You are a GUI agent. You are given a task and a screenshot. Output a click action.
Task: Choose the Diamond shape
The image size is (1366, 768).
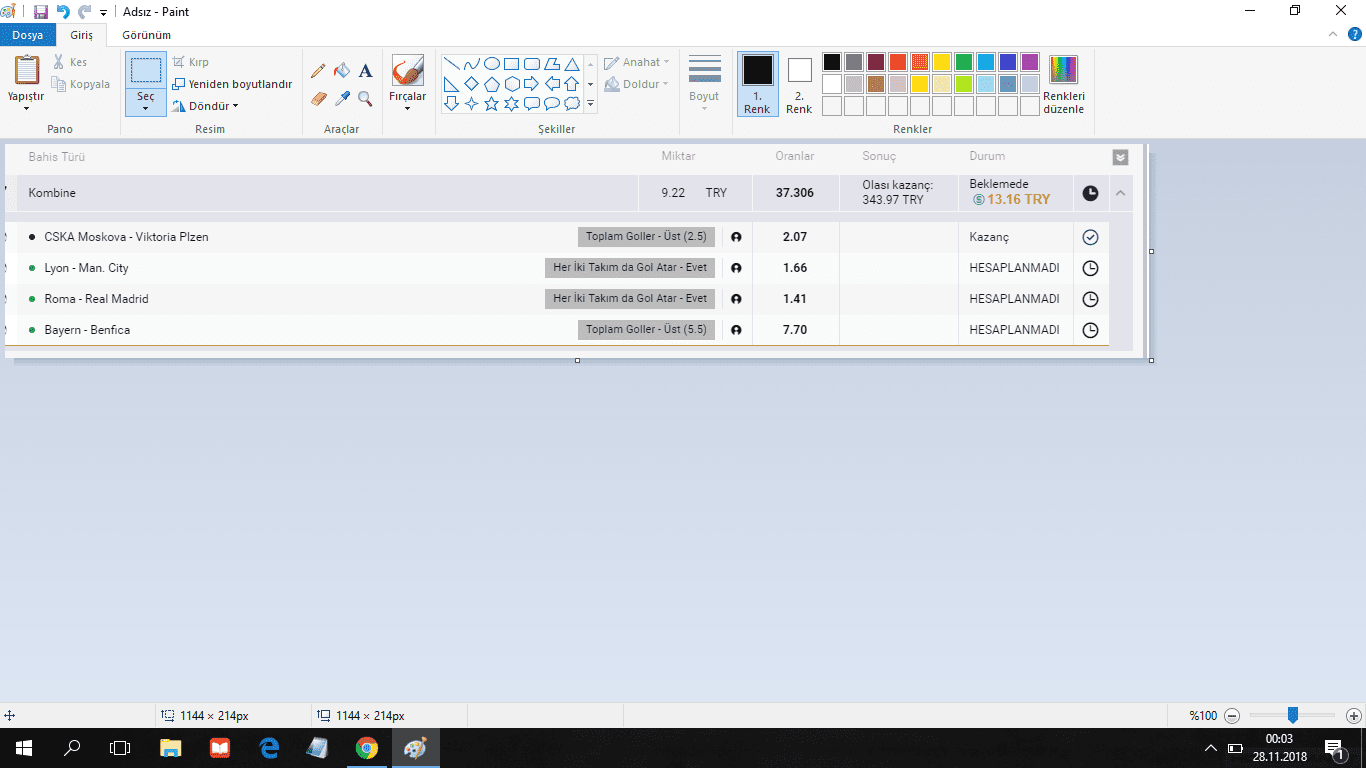[x=472, y=84]
